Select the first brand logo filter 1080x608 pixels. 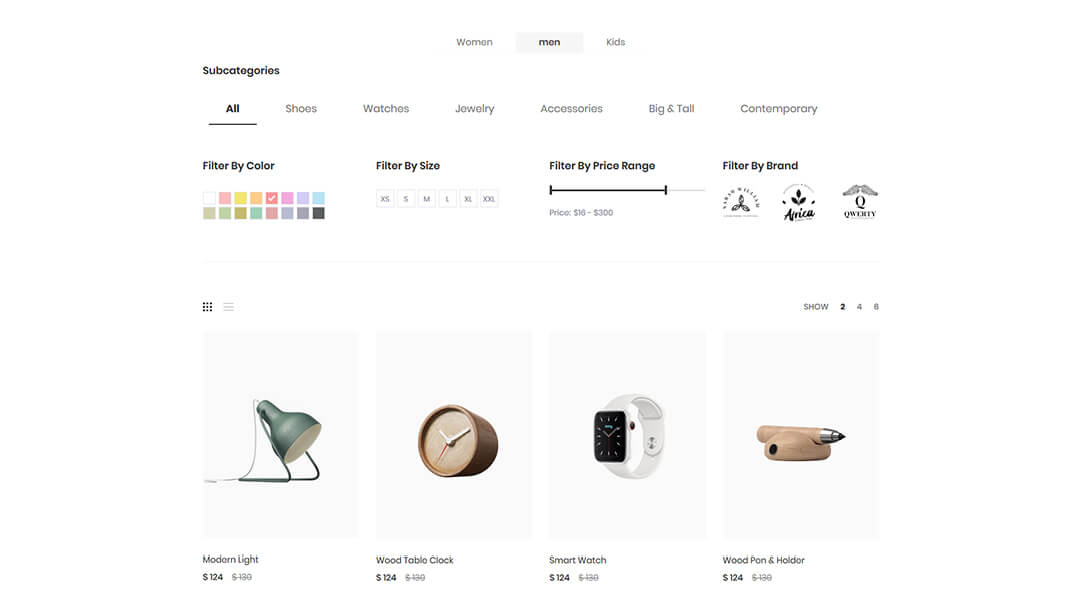[741, 202]
